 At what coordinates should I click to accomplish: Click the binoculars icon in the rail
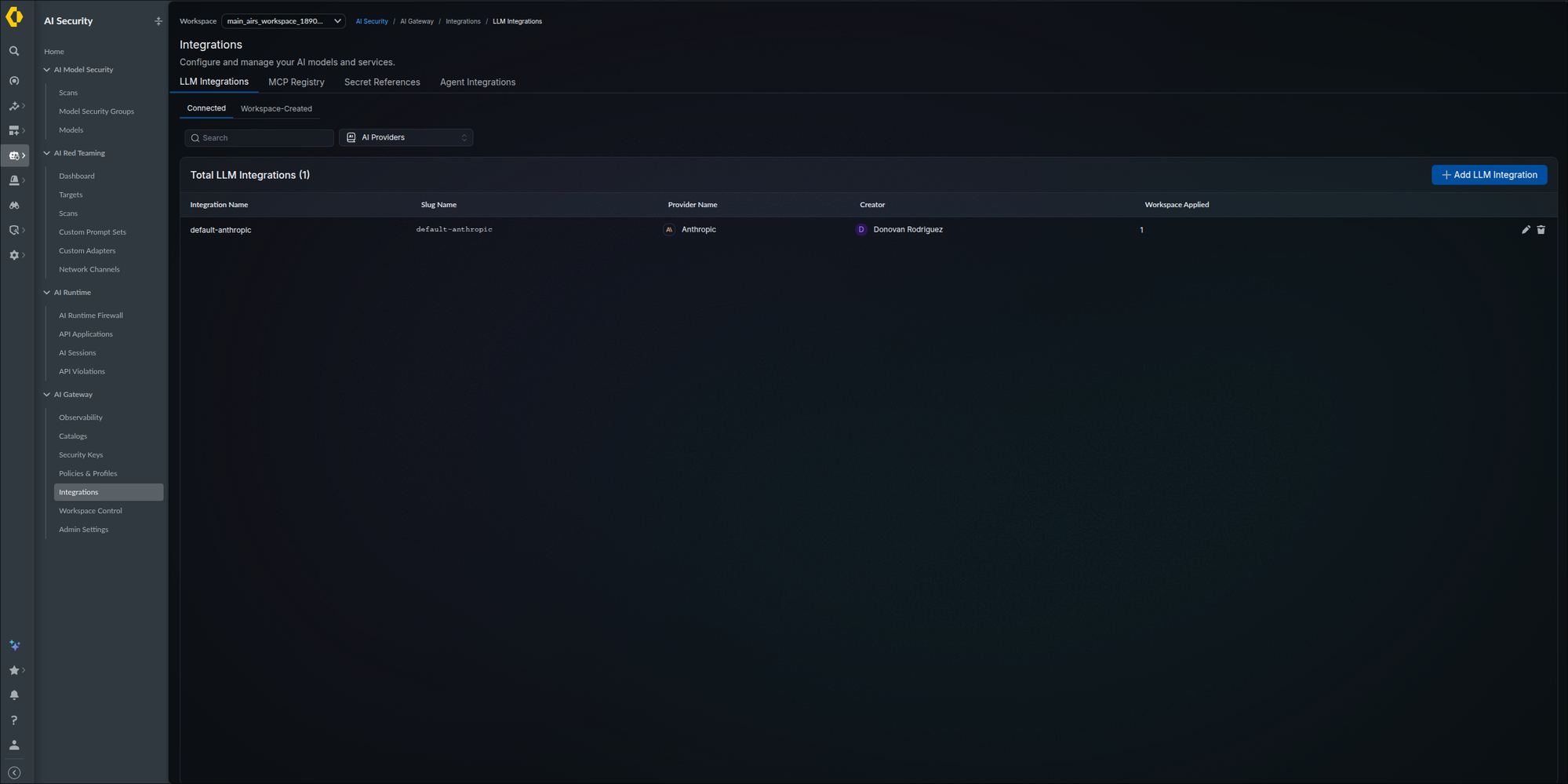[x=14, y=206]
